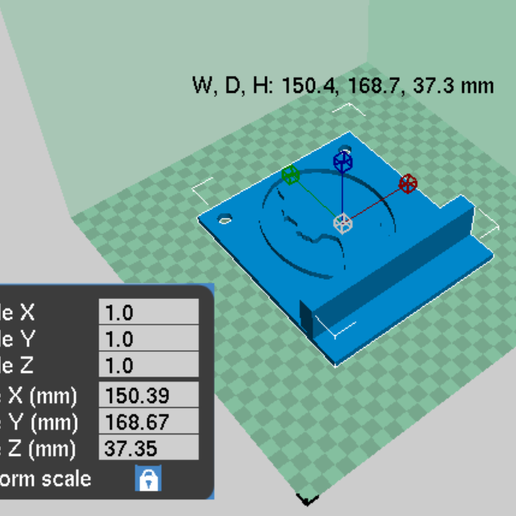The width and height of the screenshot is (516, 516).
Task: Click the blue Z-axis scale handle
Action: click(x=343, y=162)
